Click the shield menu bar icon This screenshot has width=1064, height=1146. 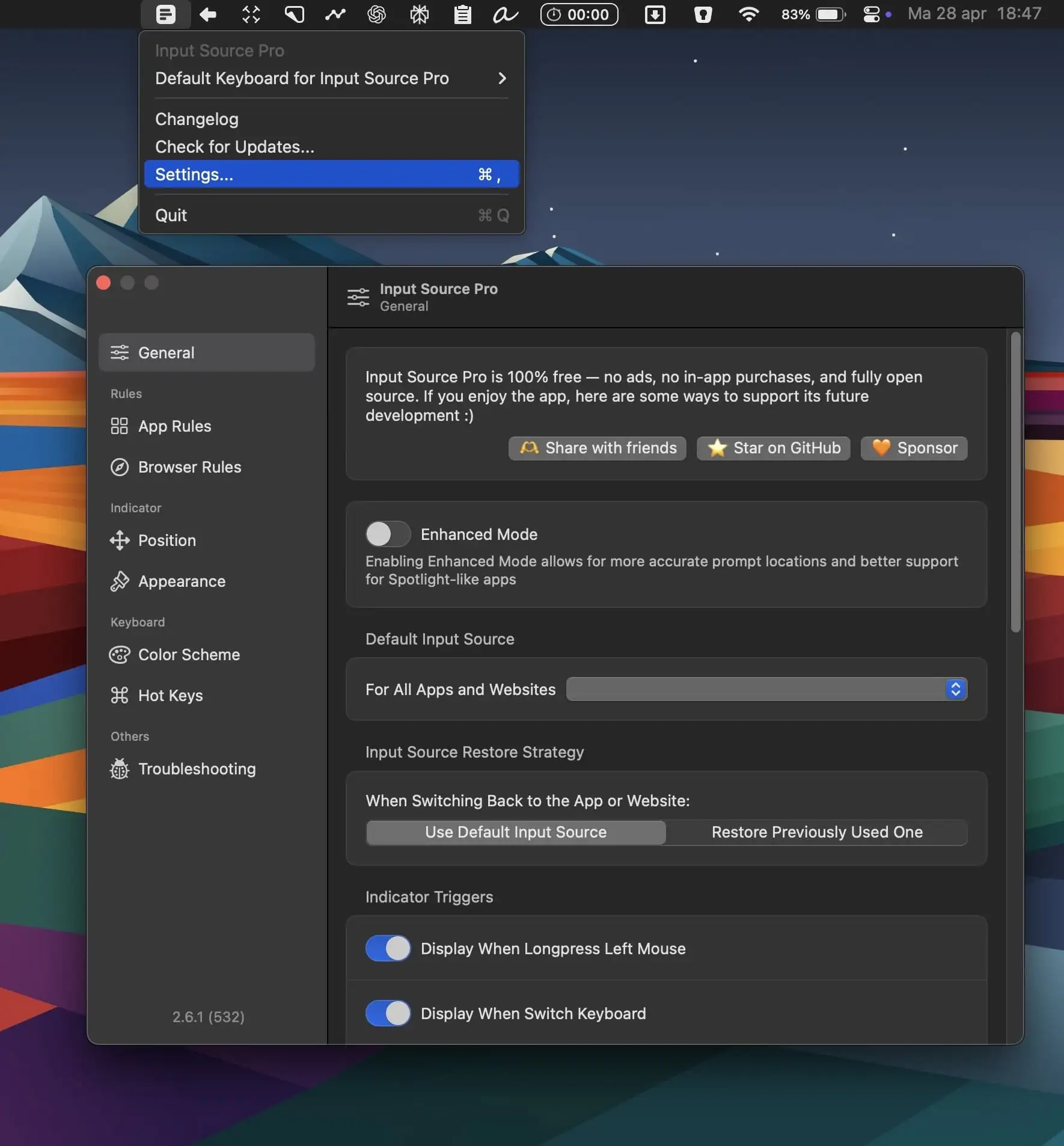click(703, 14)
